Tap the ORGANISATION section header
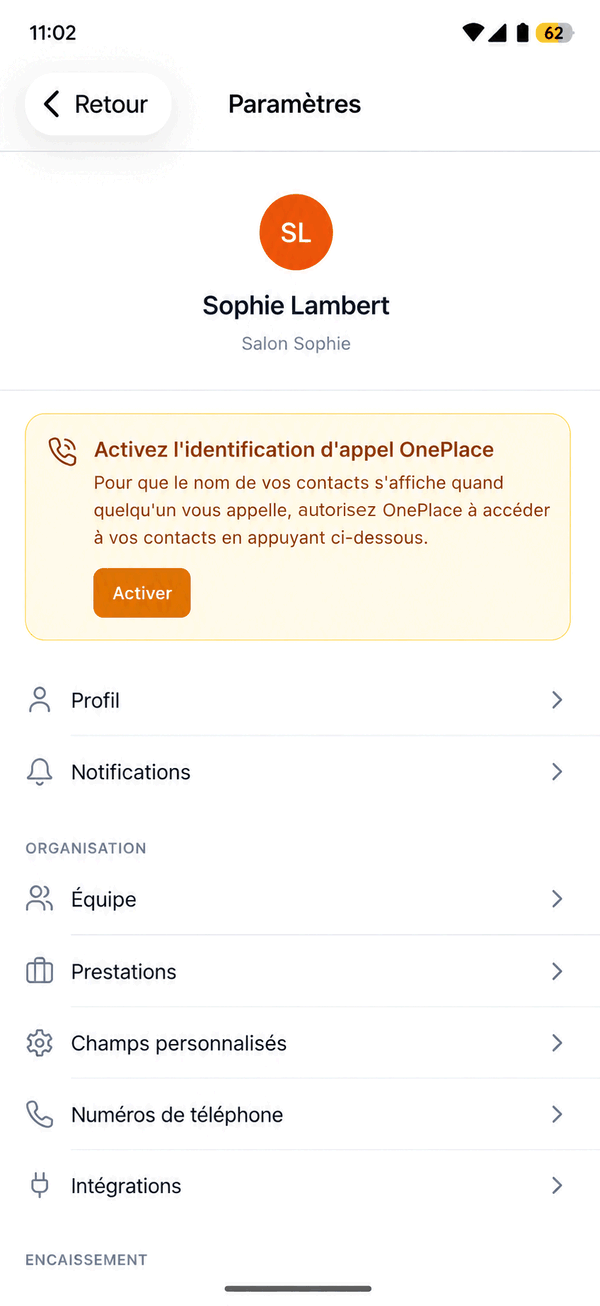The height and width of the screenshot is (1306, 600). point(86,848)
